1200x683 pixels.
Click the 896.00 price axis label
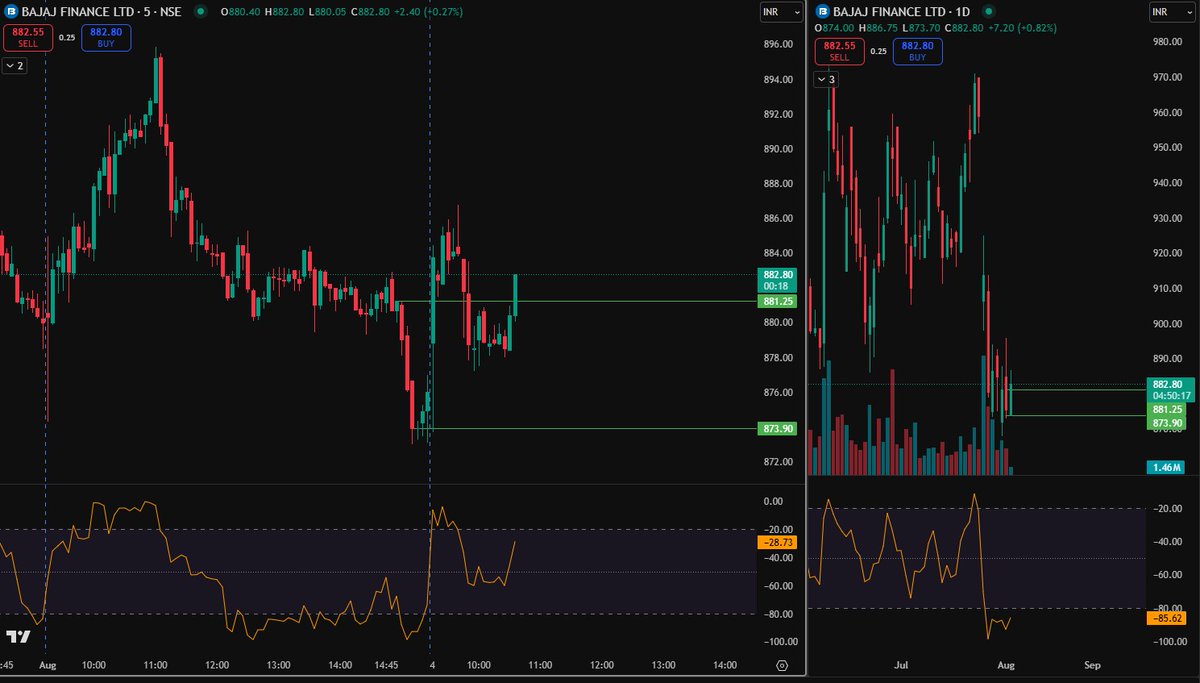point(778,44)
